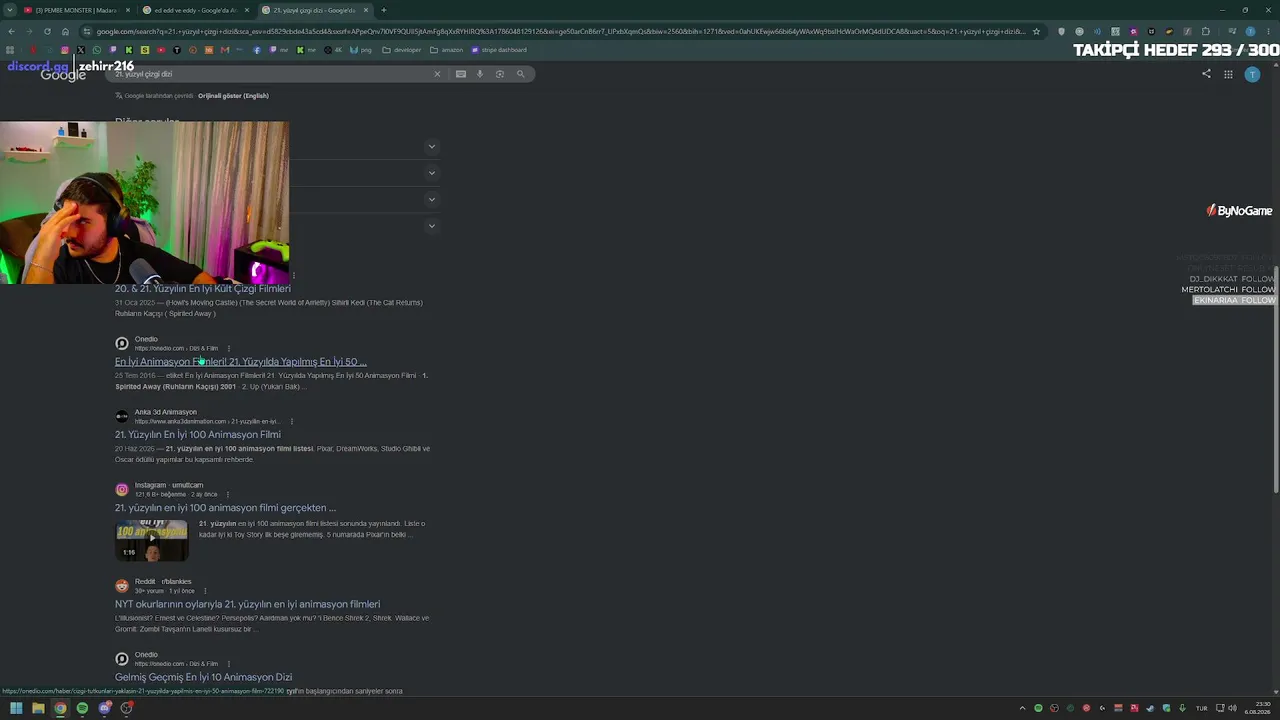Viewport: 1280px width, 720px height.
Task: Reload the current page
Action: tap(47, 31)
